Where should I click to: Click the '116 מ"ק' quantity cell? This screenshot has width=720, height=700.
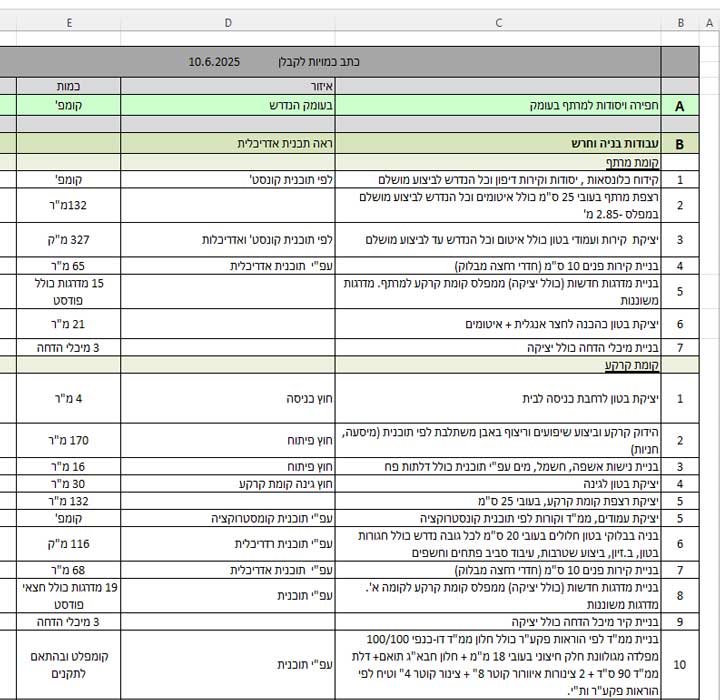[x=69, y=544]
